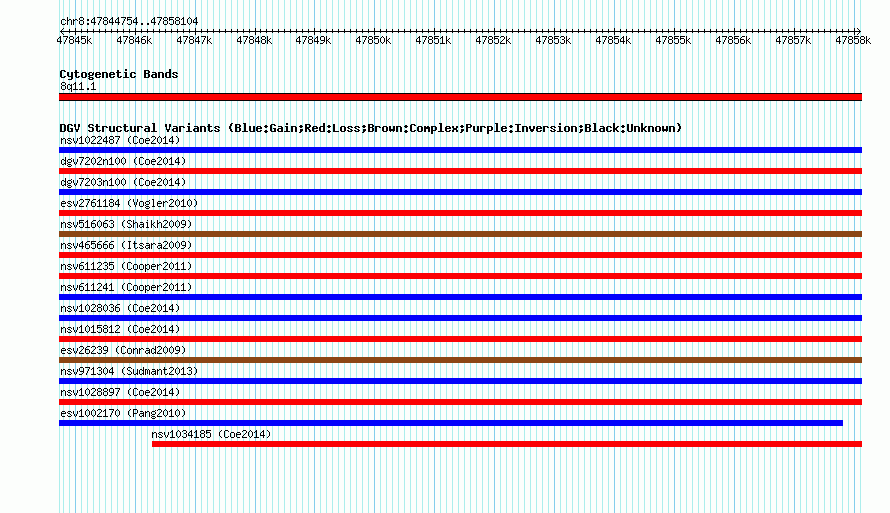This screenshot has height=513, width=890.
Task: Click the red dgv7202n100 loss bar
Action: point(460,171)
